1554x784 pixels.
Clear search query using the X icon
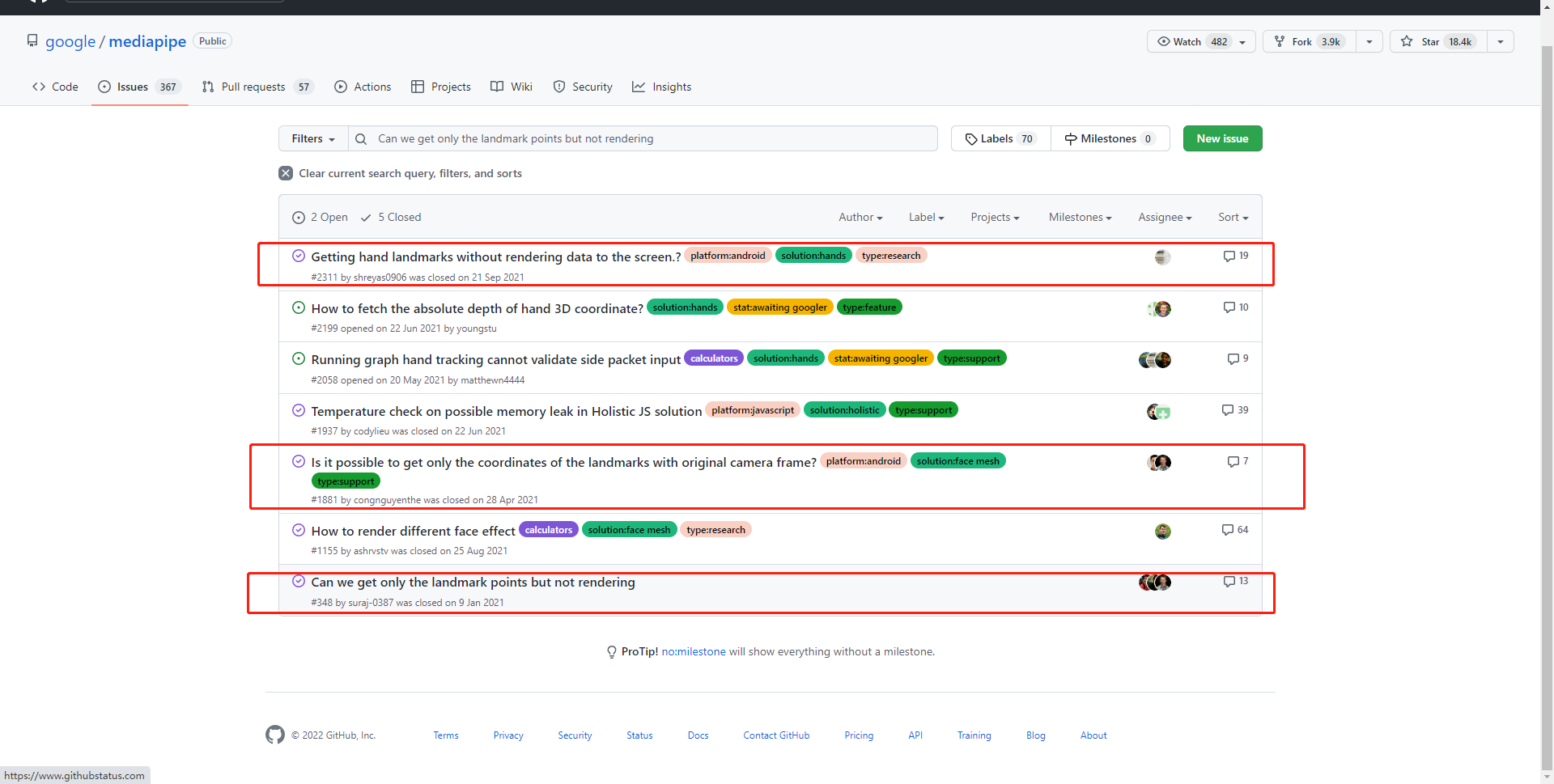tap(285, 173)
